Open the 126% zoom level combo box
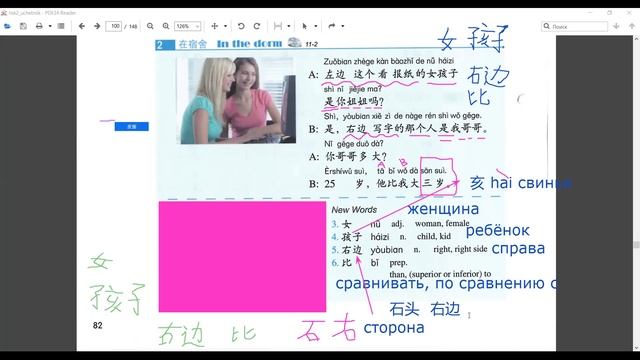Image resolution: width=640 pixels, height=360 pixels. click(x=187, y=26)
